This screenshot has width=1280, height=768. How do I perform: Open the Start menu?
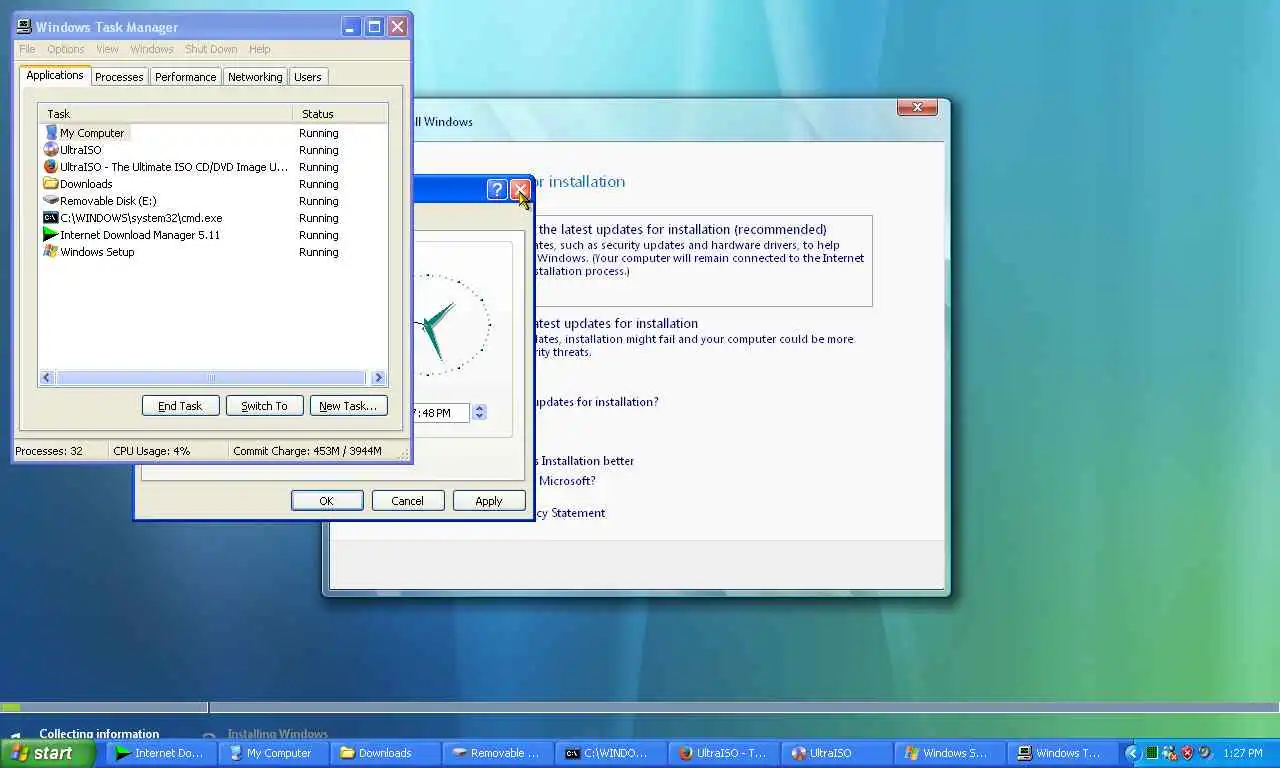48,753
